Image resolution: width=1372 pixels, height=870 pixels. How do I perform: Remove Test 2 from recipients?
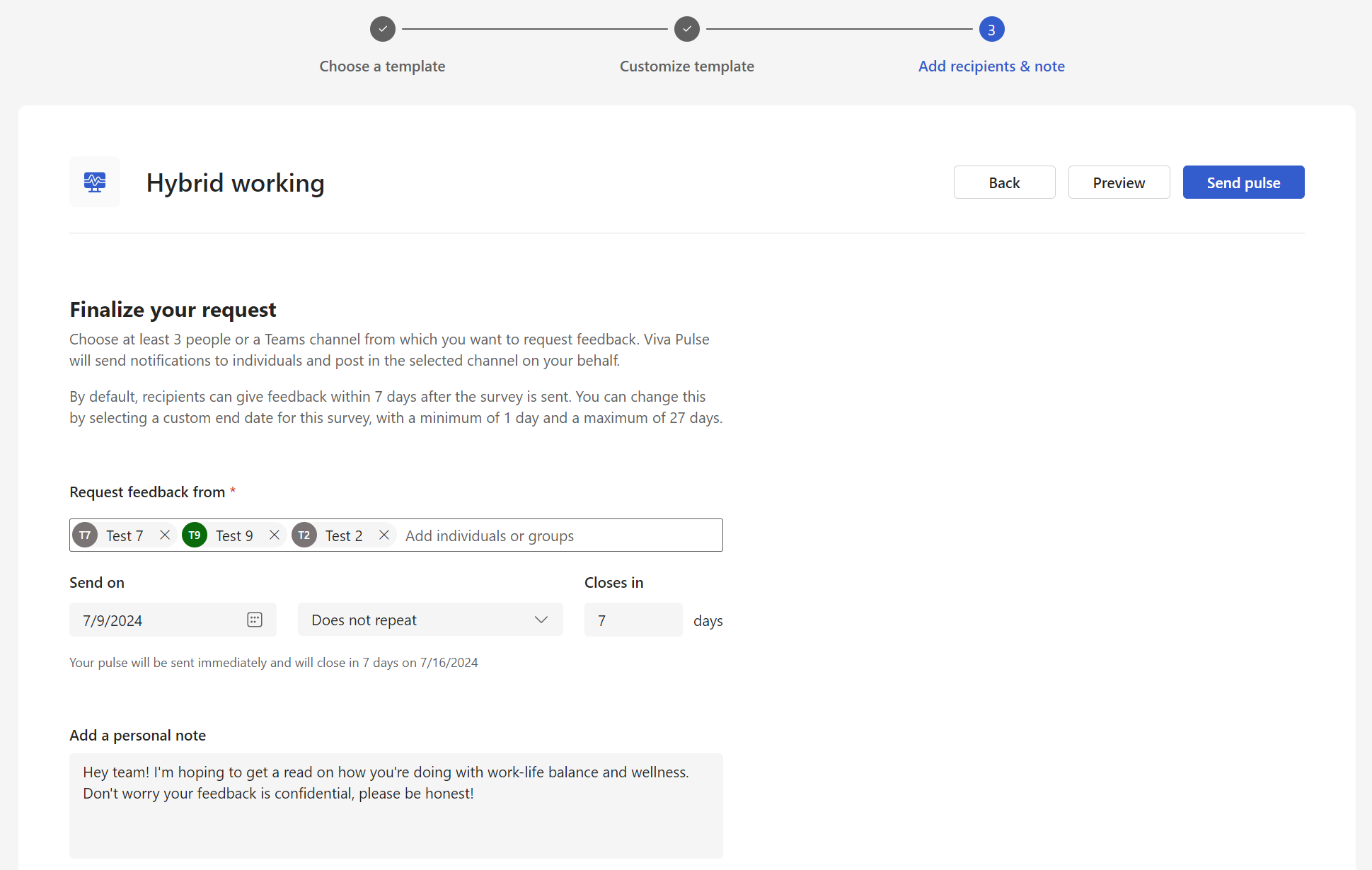click(384, 535)
